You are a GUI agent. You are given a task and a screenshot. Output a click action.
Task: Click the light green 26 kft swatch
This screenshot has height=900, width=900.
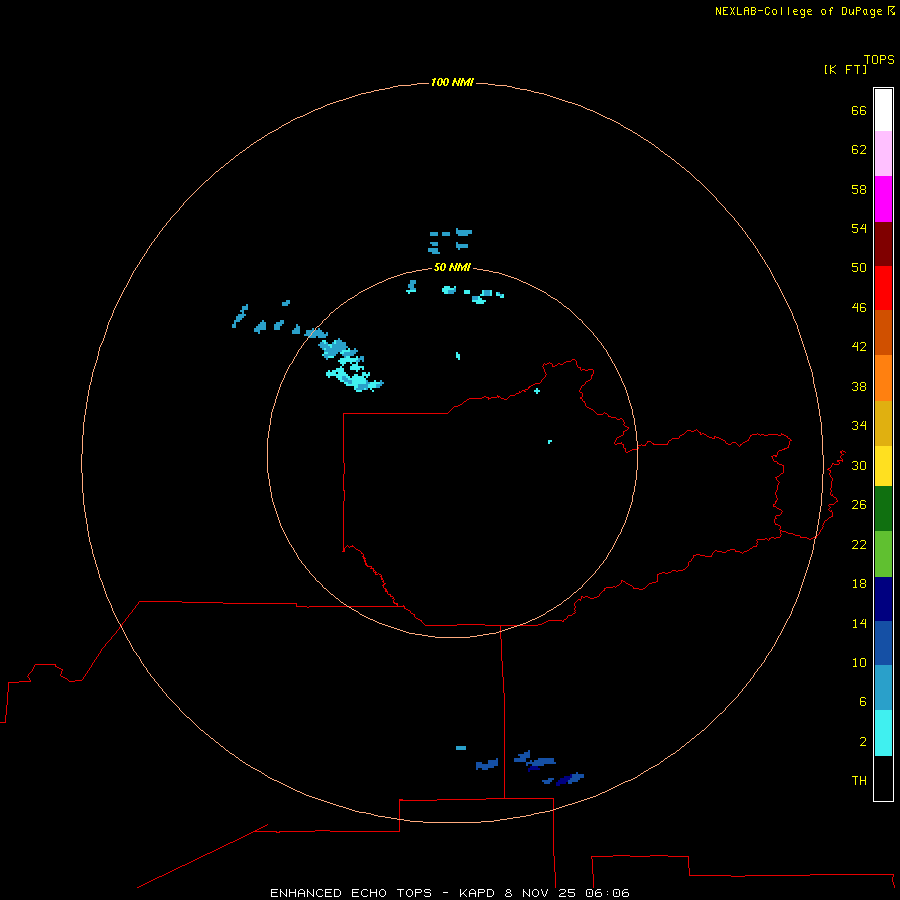pyautogui.click(x=883, y=554)
